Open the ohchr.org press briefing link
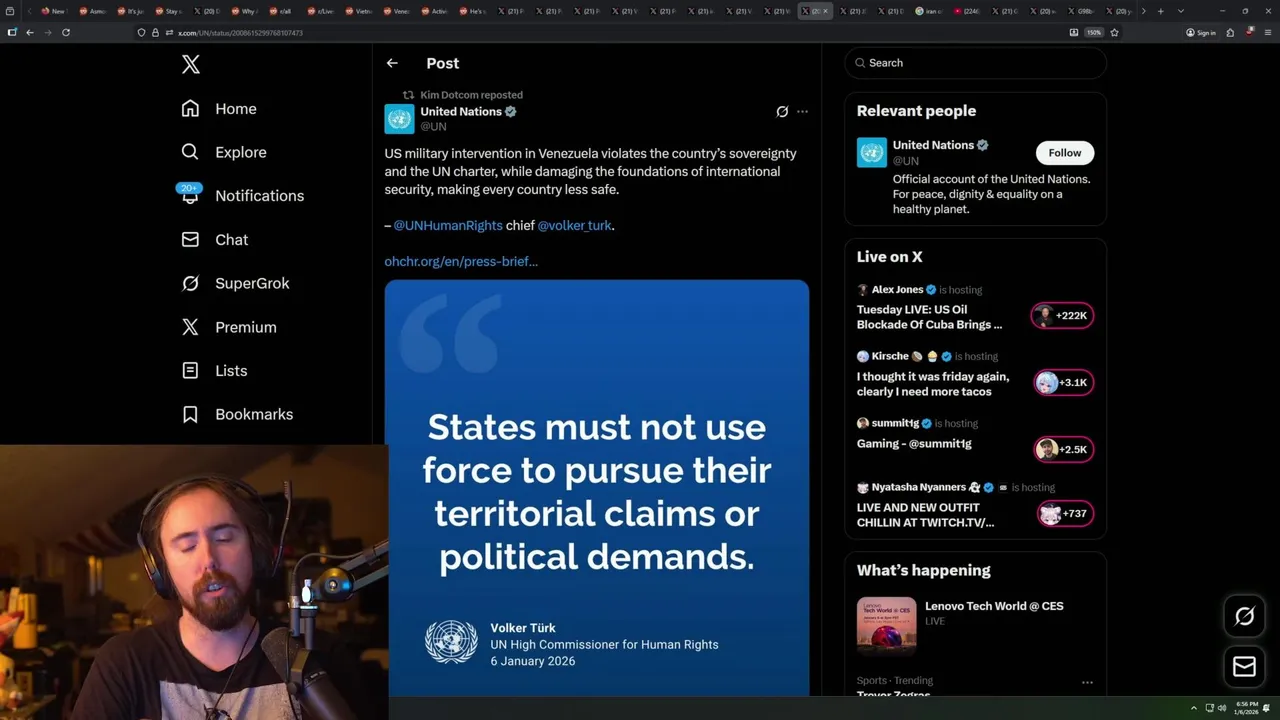Screen dimensions: 1280x720 pos(461,262)
